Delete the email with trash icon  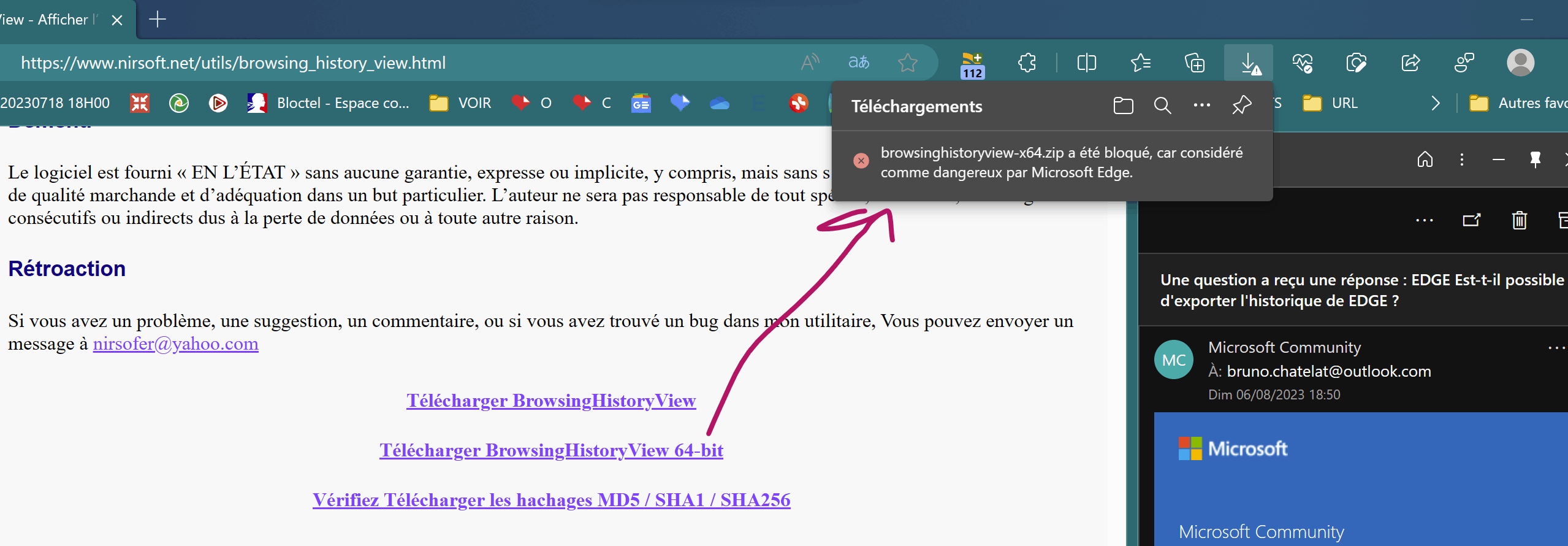pos(1519,220)
